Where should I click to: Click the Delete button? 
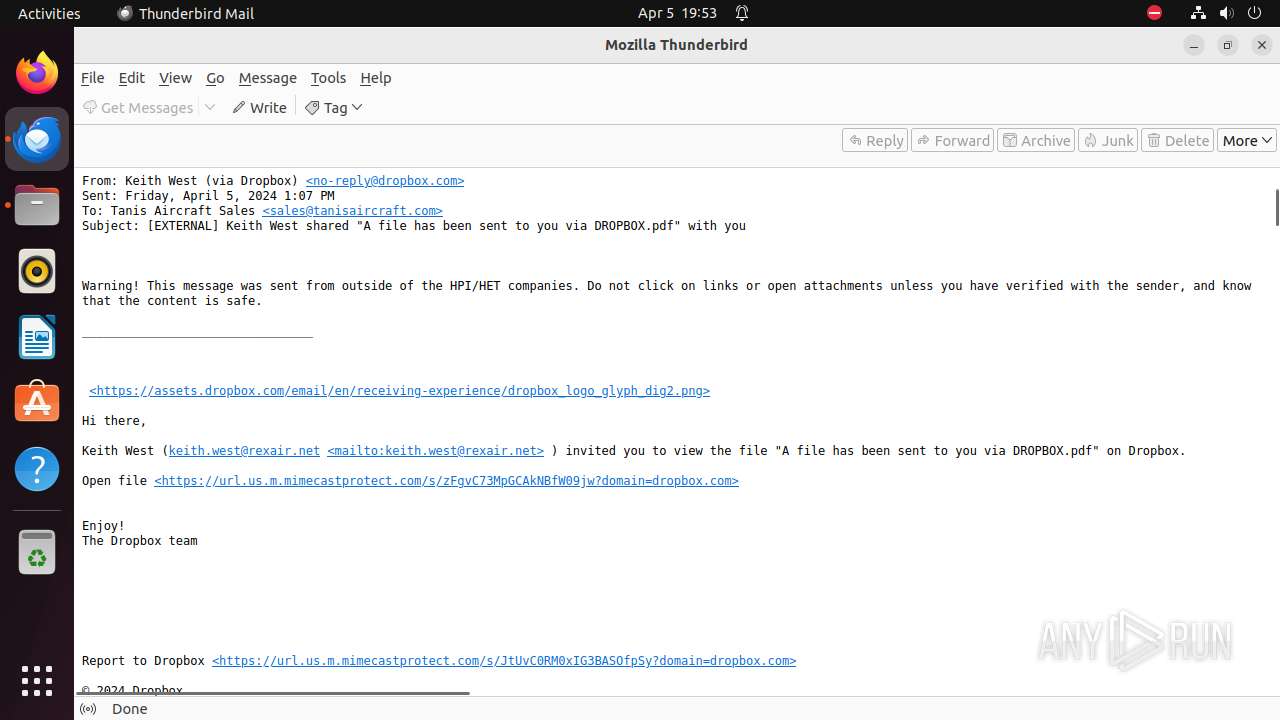(1178, 140)
